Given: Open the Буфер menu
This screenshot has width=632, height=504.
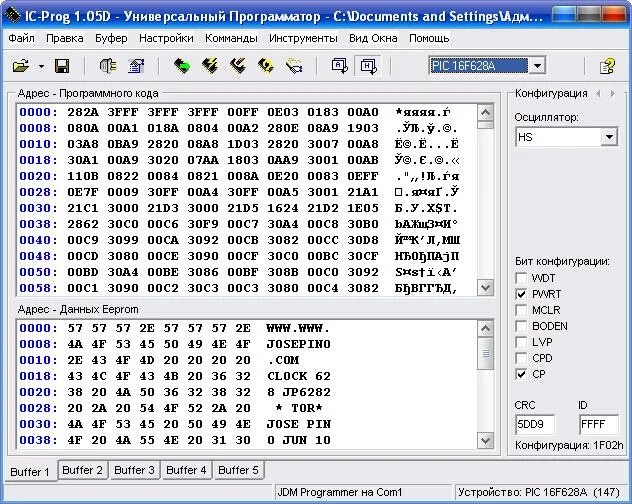Looking at the screenshot, I should [x=111, y=38].
